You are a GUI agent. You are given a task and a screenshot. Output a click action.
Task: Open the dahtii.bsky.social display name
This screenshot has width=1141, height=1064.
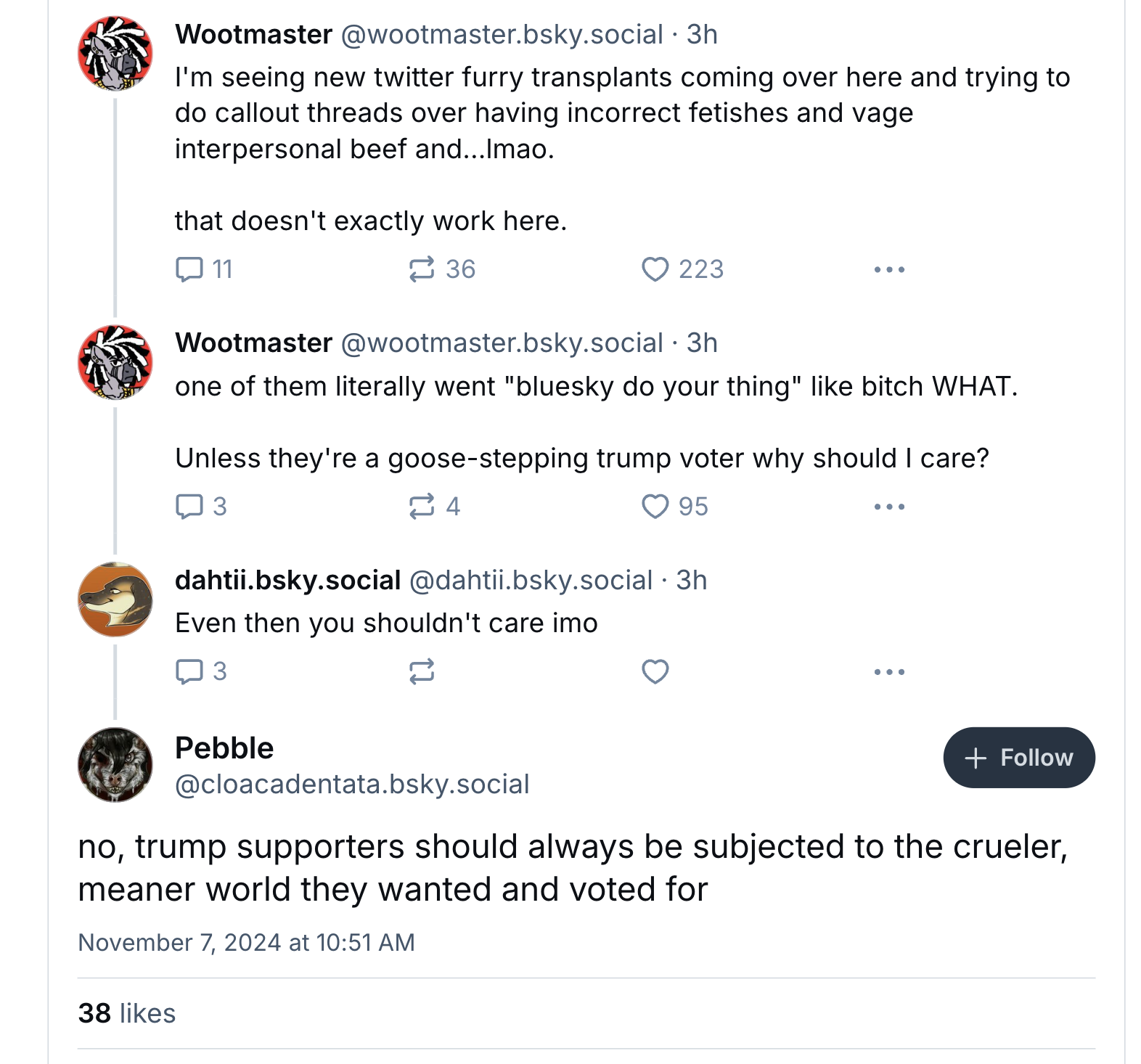[x=287, y=580]
